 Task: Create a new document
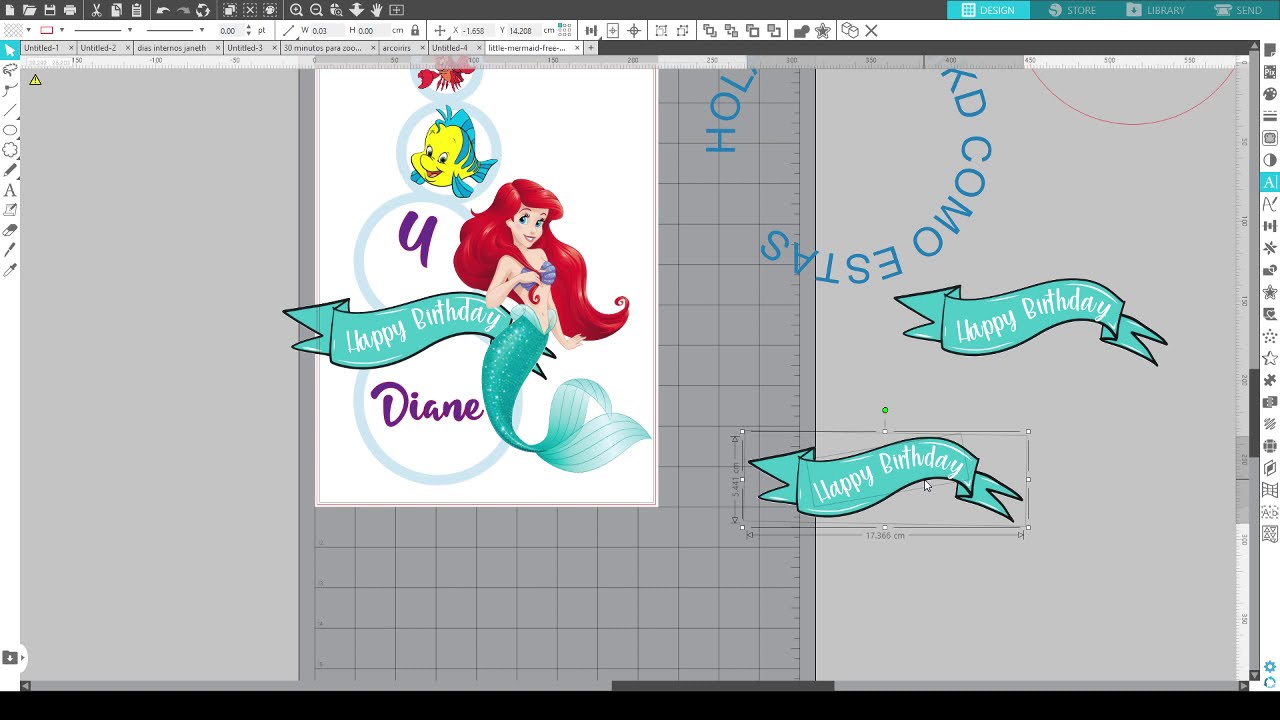tap(10, 10)
